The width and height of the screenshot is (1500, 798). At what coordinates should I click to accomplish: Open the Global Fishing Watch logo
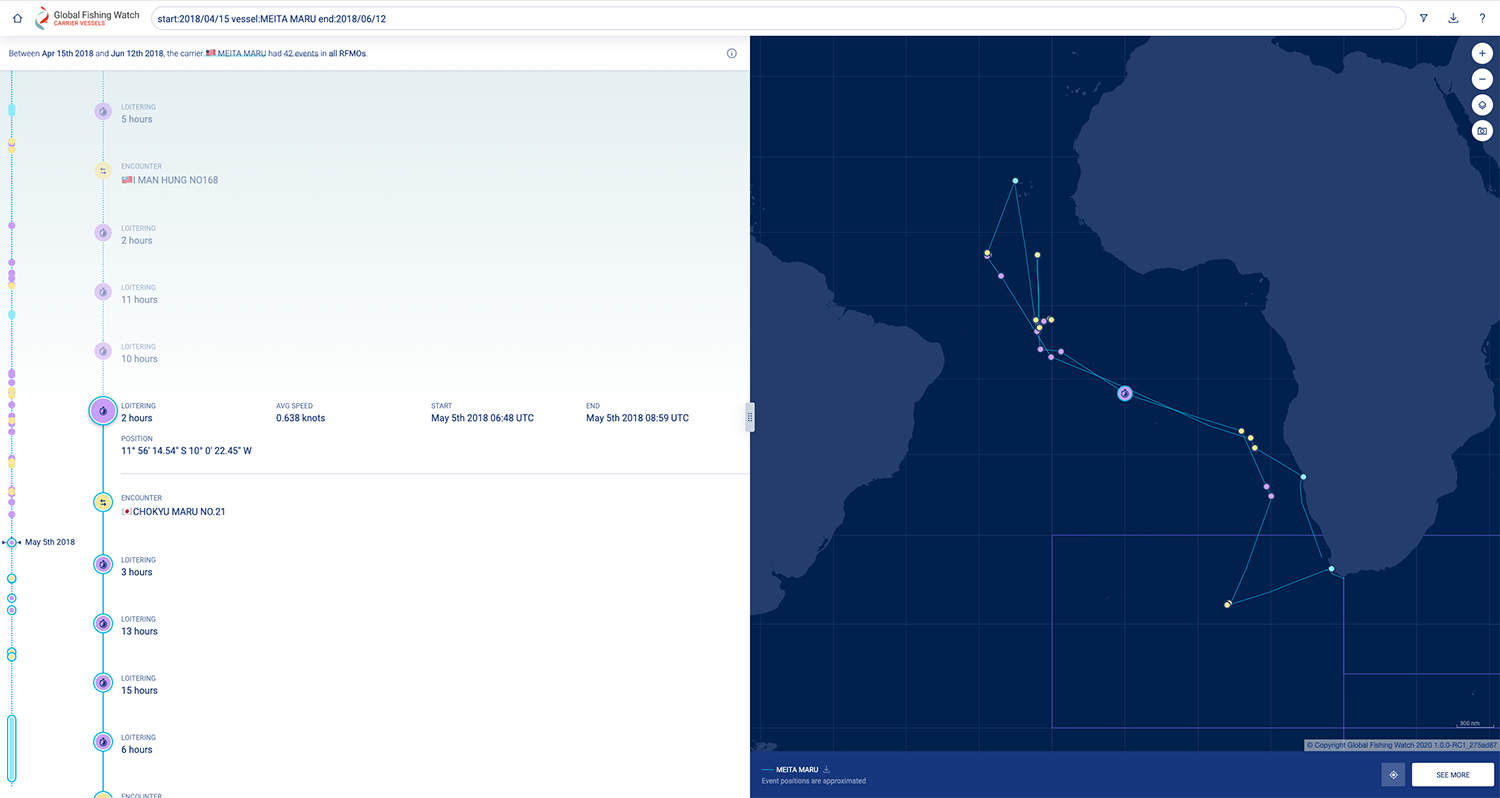pyautogui.click(x=87, y=18)
